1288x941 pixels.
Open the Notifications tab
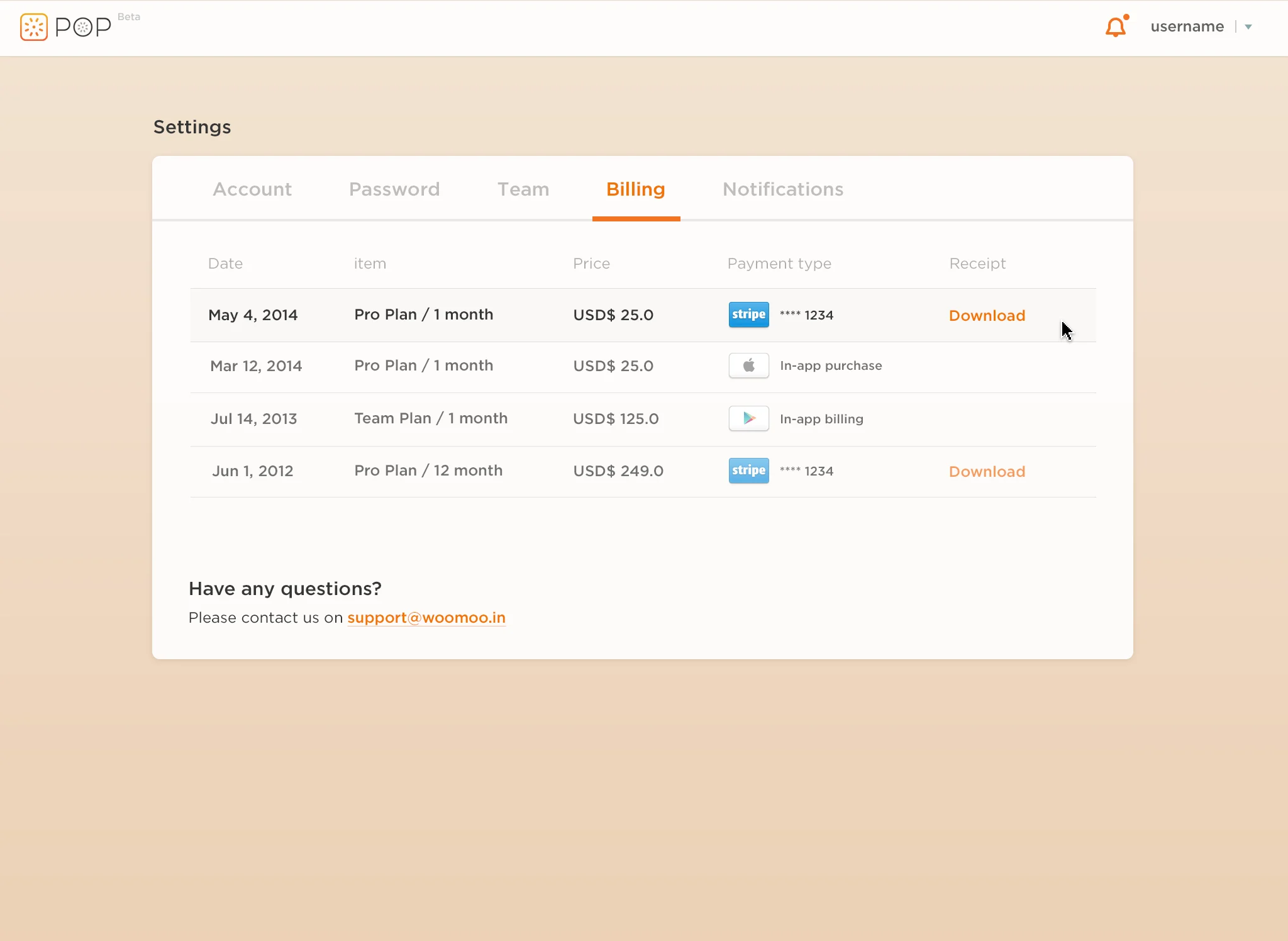782,189
